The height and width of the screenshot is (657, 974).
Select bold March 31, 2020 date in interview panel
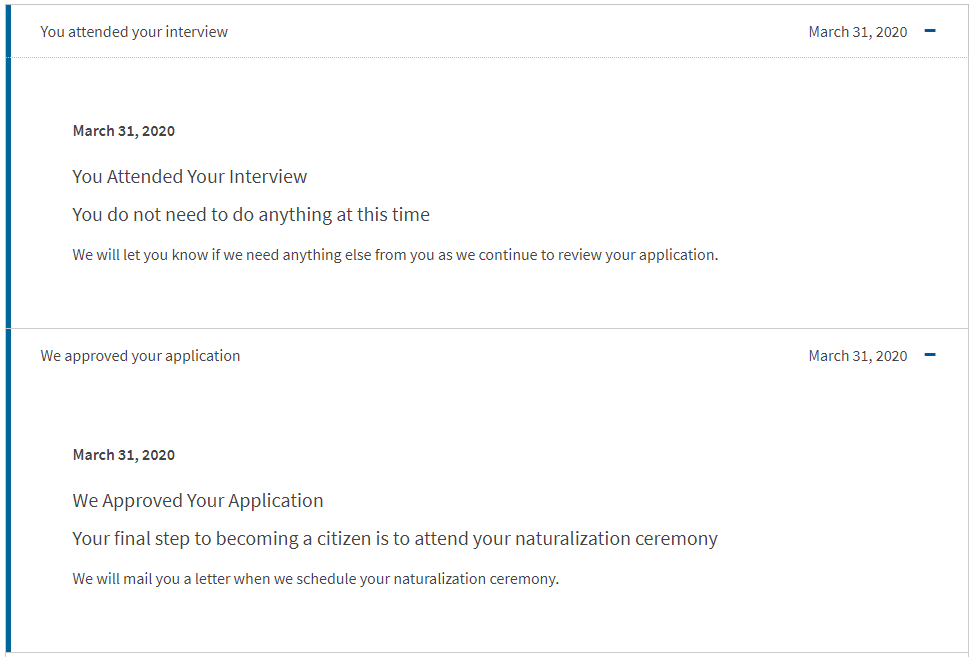[124, 131]
